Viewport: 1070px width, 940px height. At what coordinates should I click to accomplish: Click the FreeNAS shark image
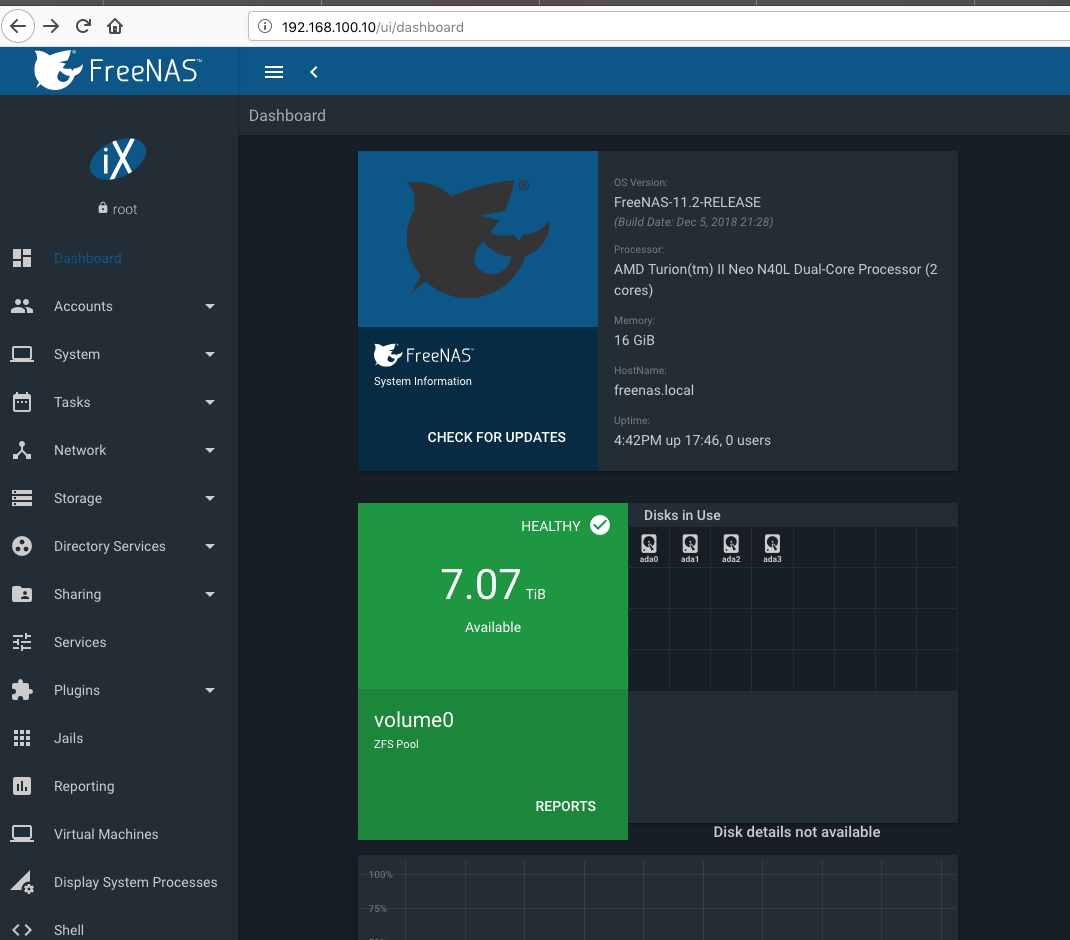point(478,239)
